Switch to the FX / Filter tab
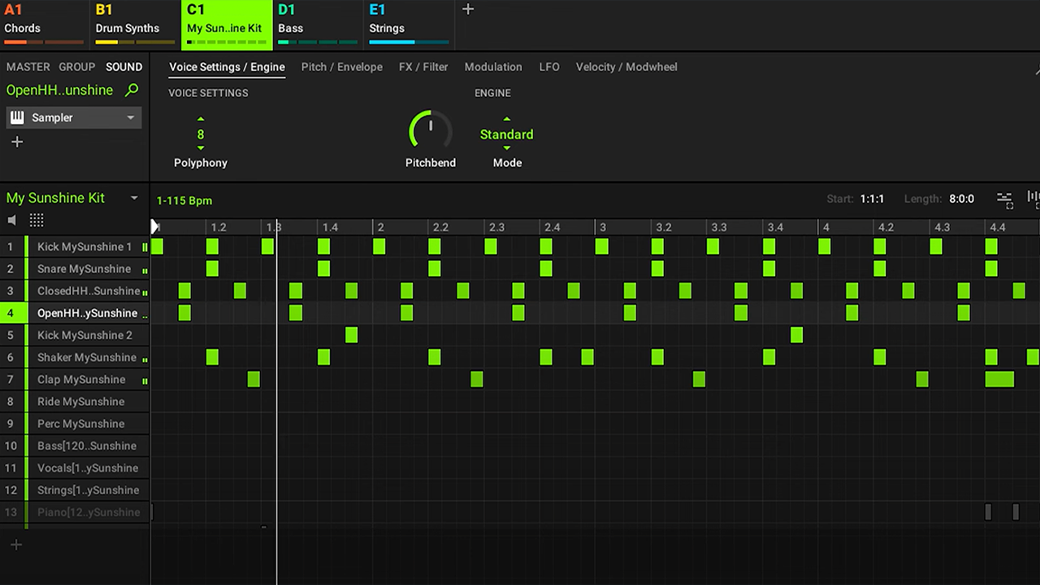1040x585 pixels. point(423,67)
